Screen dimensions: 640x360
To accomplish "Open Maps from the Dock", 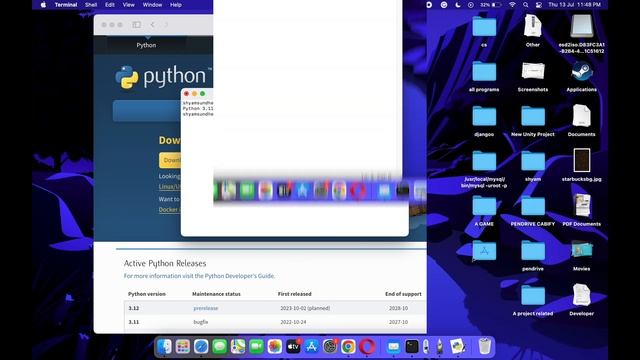I will pos(238,347).
